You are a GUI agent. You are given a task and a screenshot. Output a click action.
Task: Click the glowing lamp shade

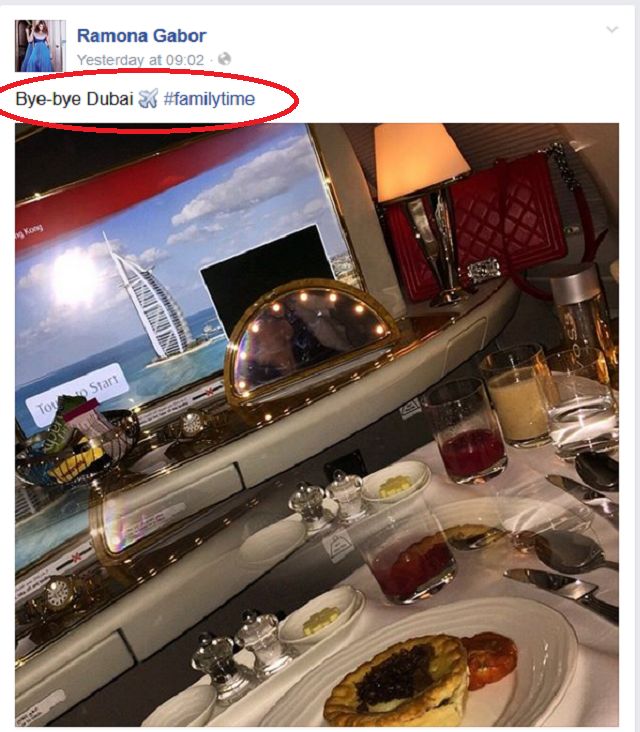[418, 161]
